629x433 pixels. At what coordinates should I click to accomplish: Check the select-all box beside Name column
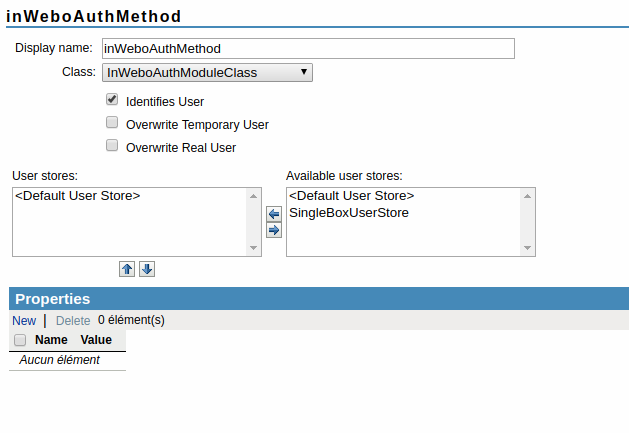tap(20, 340)
